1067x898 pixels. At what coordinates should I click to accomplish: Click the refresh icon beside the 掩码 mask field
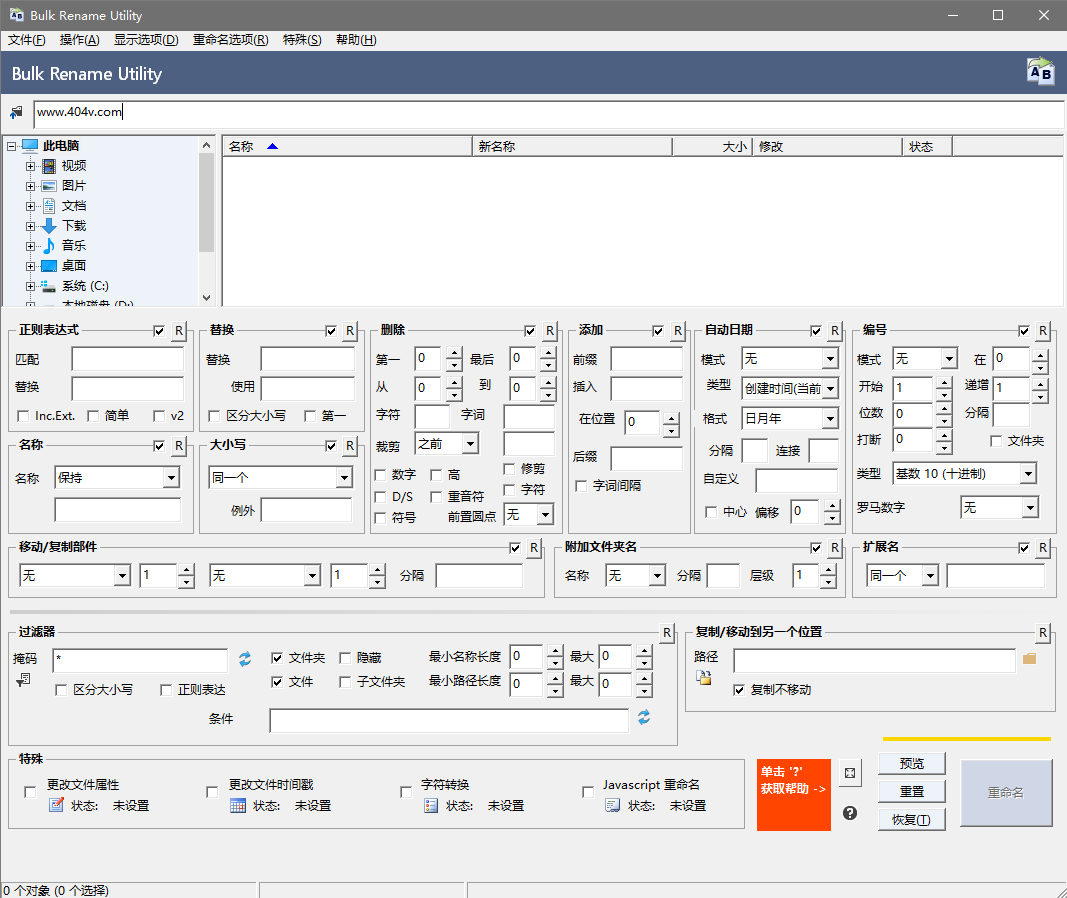[x=244, y=659]
